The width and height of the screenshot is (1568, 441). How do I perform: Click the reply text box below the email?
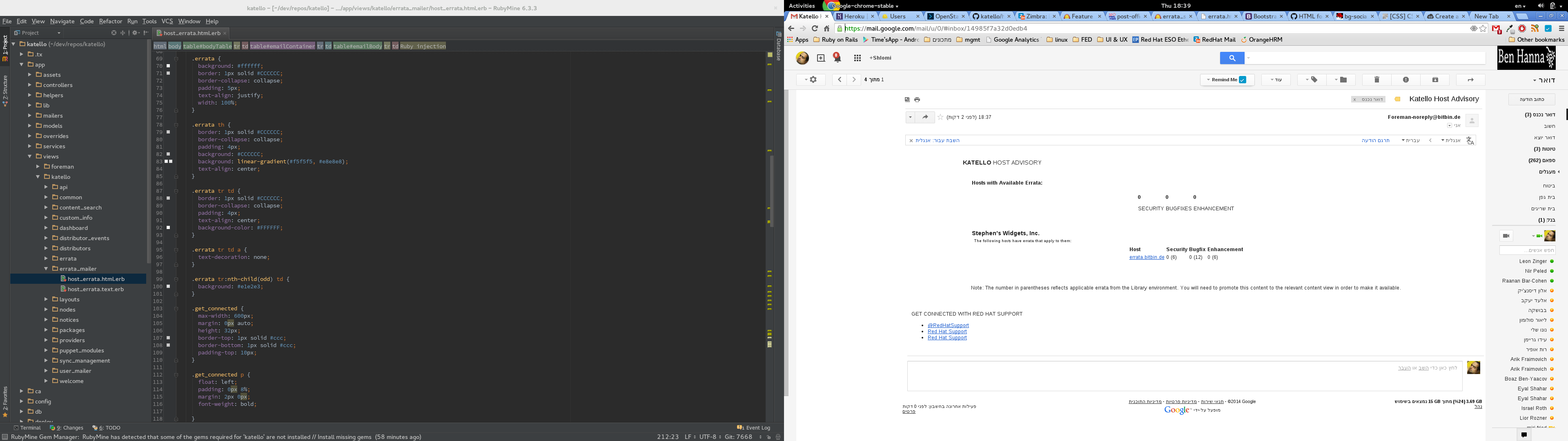[1185, 376]
